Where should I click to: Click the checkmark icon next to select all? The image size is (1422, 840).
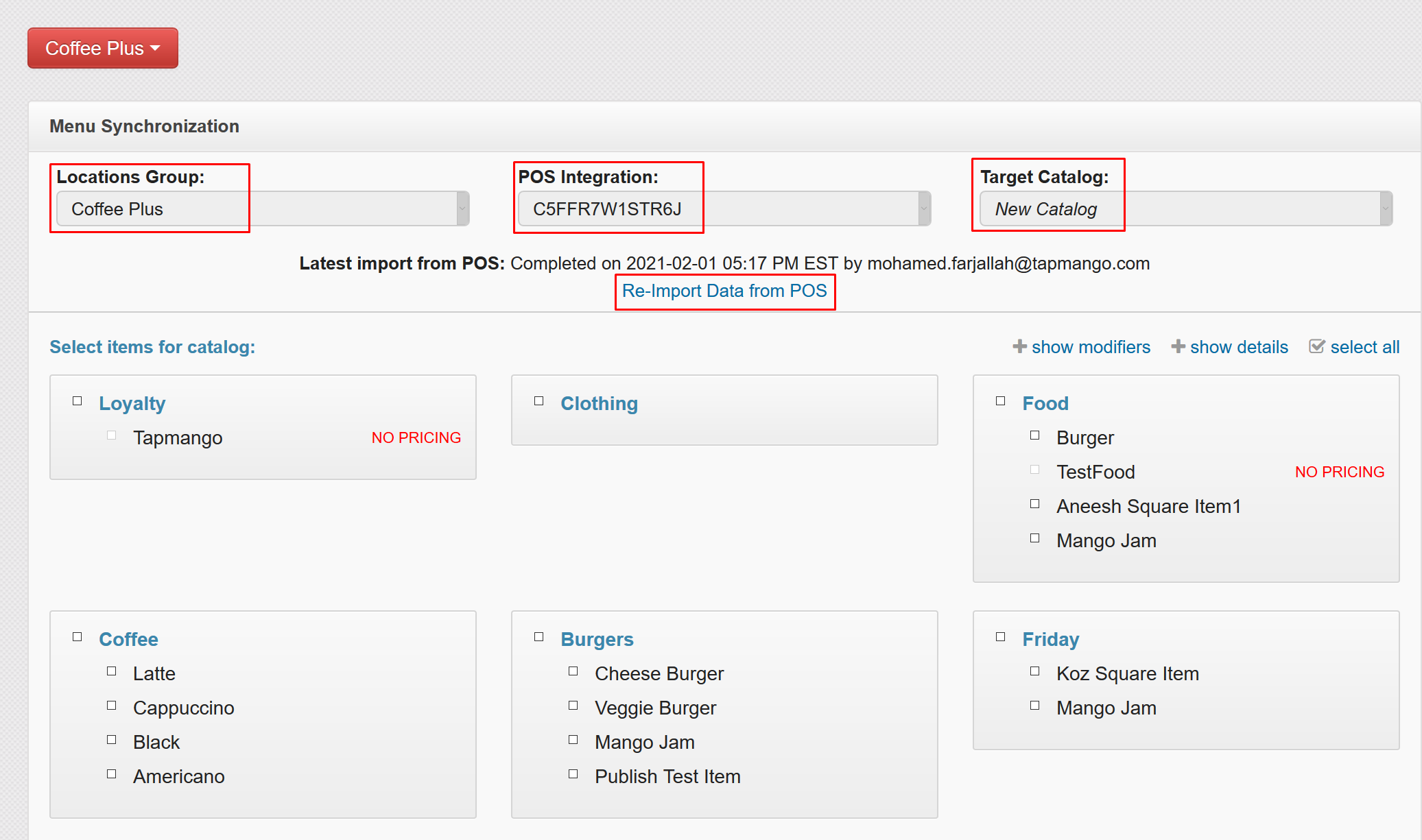pos(1317,346)
